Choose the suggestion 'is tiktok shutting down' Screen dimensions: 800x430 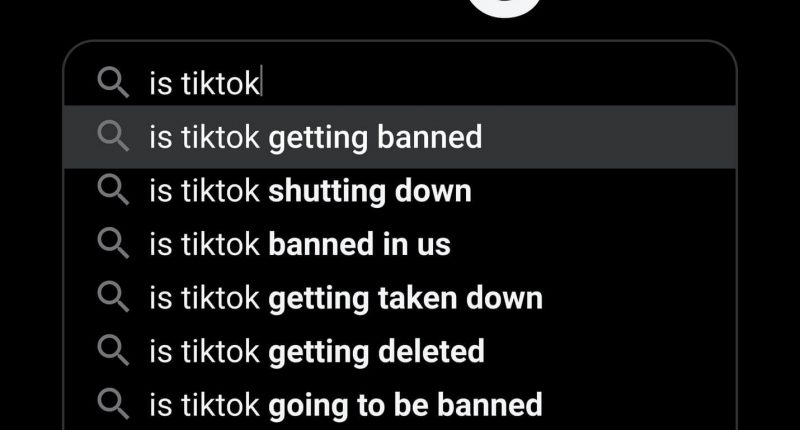(x=400, y=191)
